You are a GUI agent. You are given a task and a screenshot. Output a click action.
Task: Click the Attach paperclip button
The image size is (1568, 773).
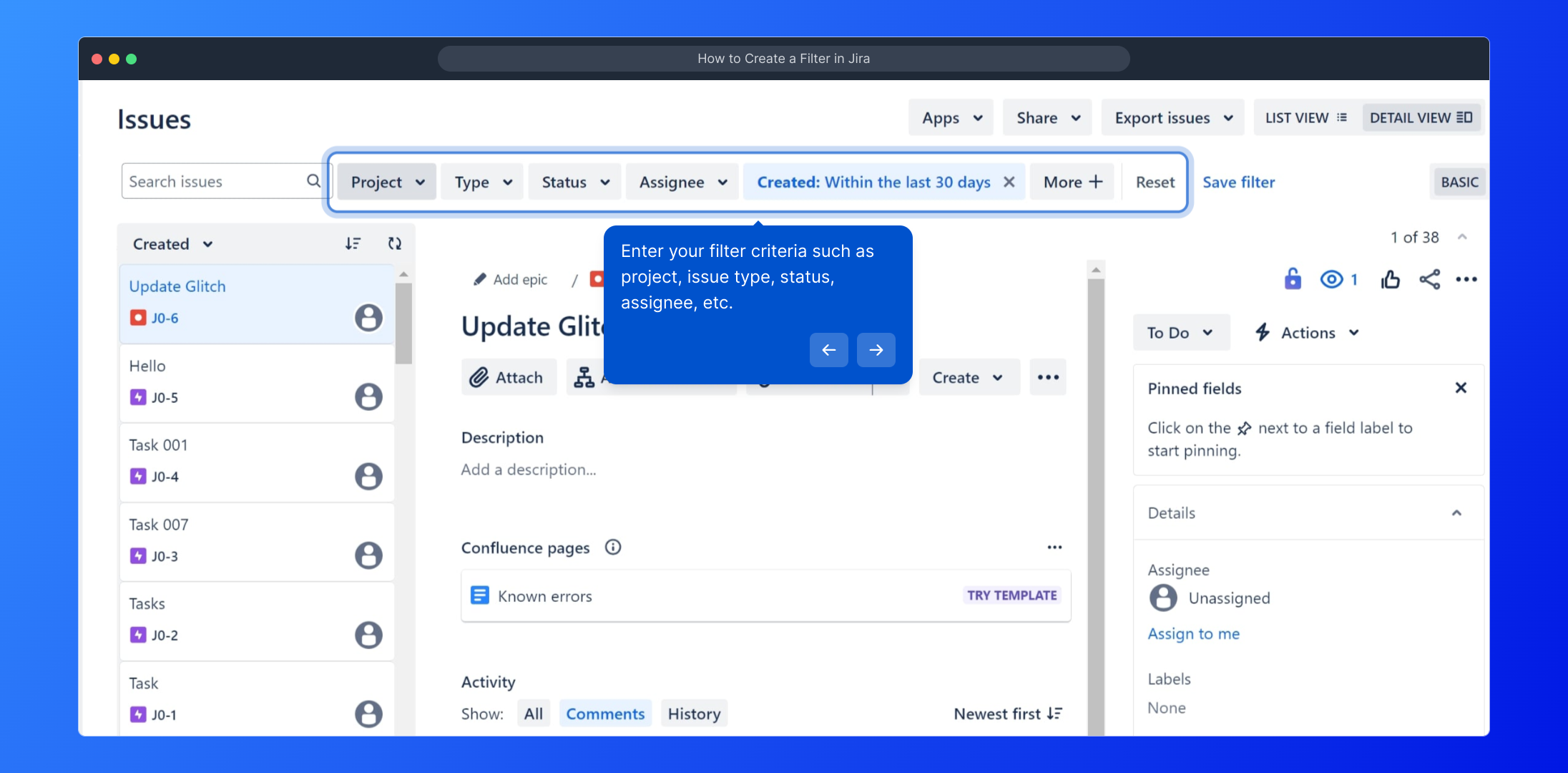pos(508,377)
